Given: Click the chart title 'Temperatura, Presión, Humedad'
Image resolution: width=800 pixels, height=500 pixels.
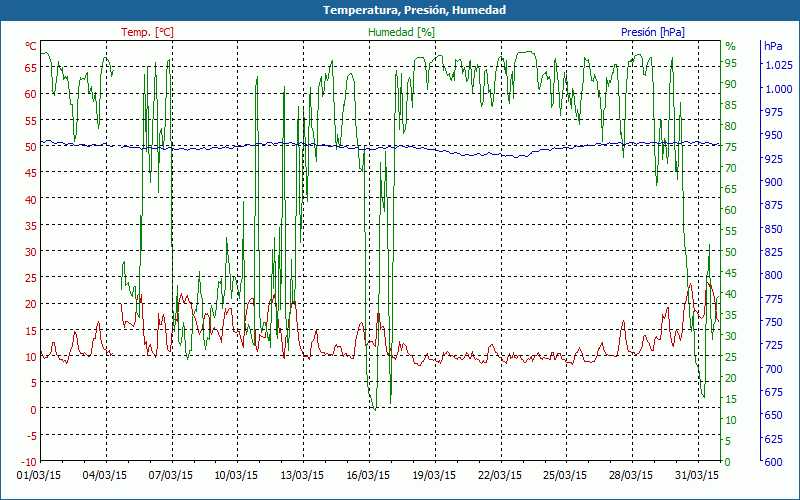Looking at the screenshot, I should pos(414,10).
